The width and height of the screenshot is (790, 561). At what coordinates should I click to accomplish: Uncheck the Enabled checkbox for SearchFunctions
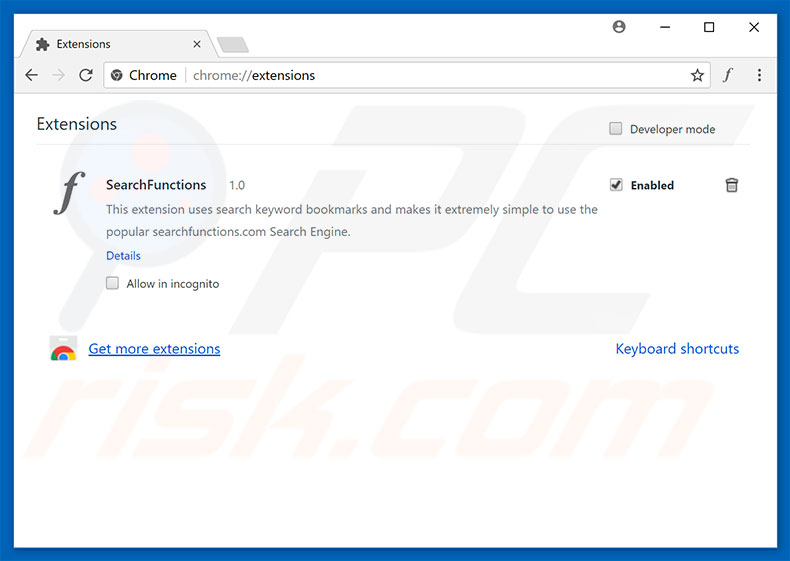[616, 185]
